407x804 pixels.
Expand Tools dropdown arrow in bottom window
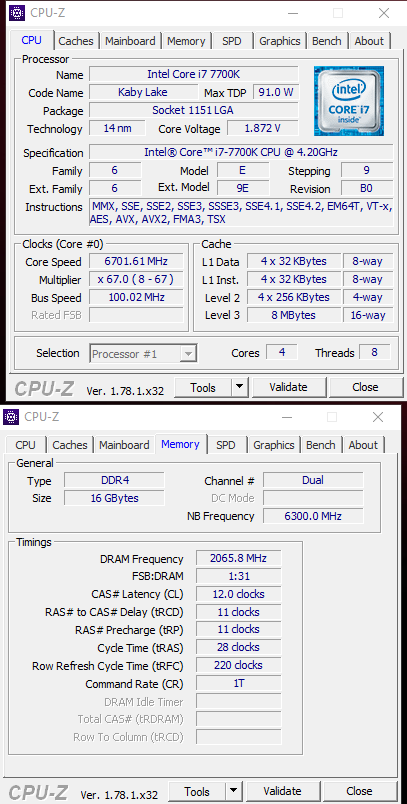[x=233, y=792]
